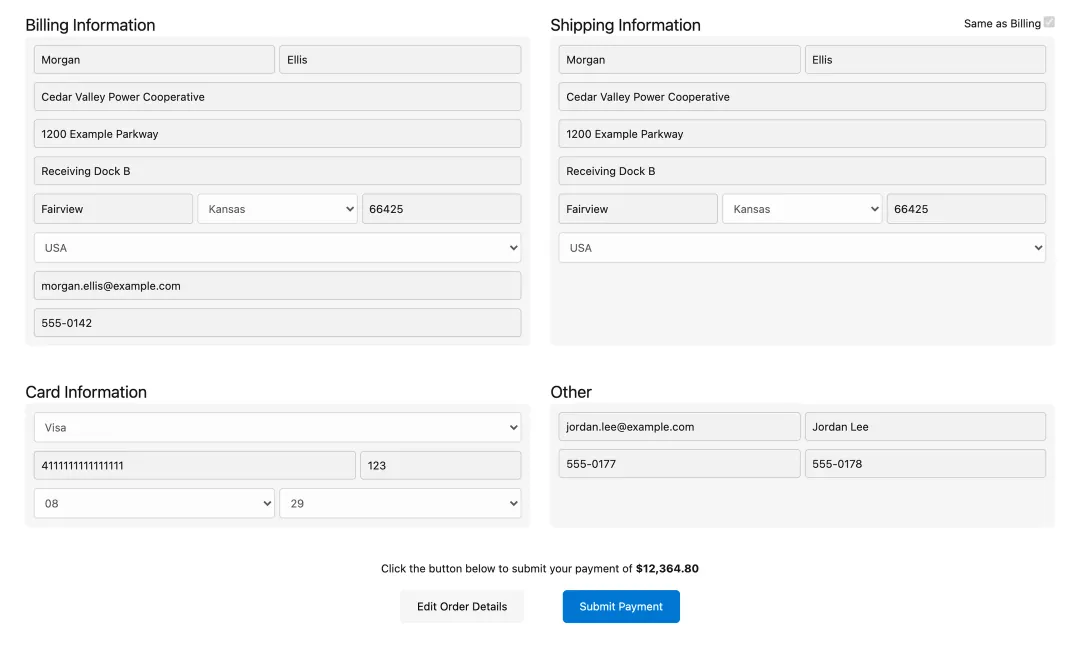Open the expiration year dropdown showing 29
Viewport: 1080px width, 647px height.
pyautogui.click(x=400, y=503)
